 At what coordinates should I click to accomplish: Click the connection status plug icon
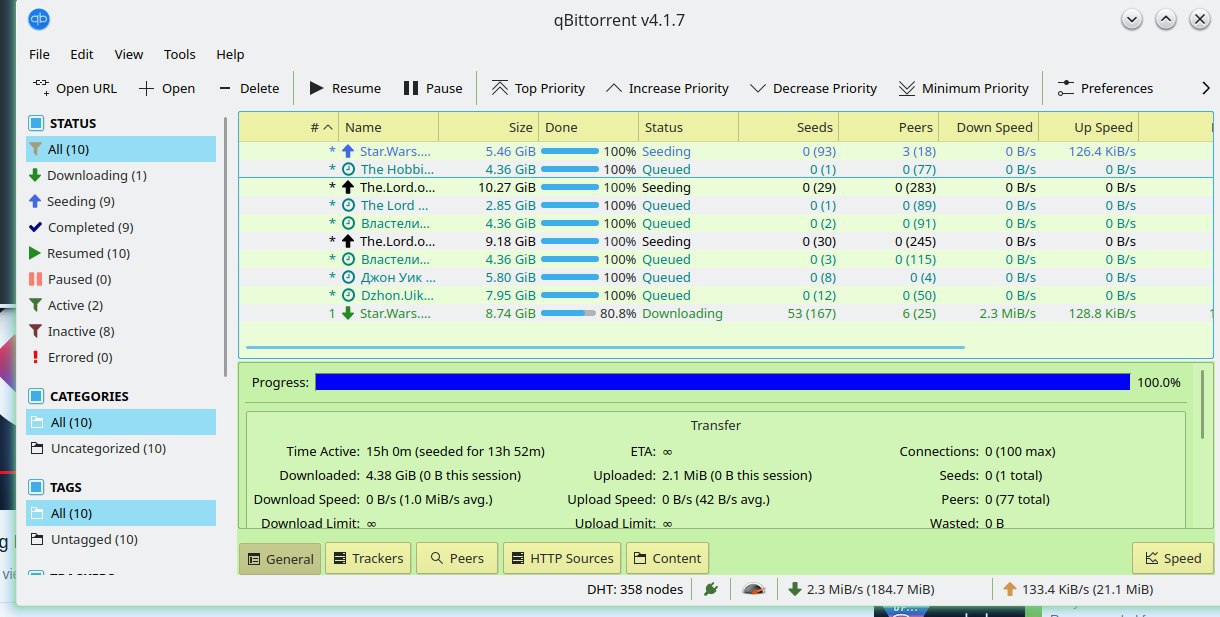711,589
